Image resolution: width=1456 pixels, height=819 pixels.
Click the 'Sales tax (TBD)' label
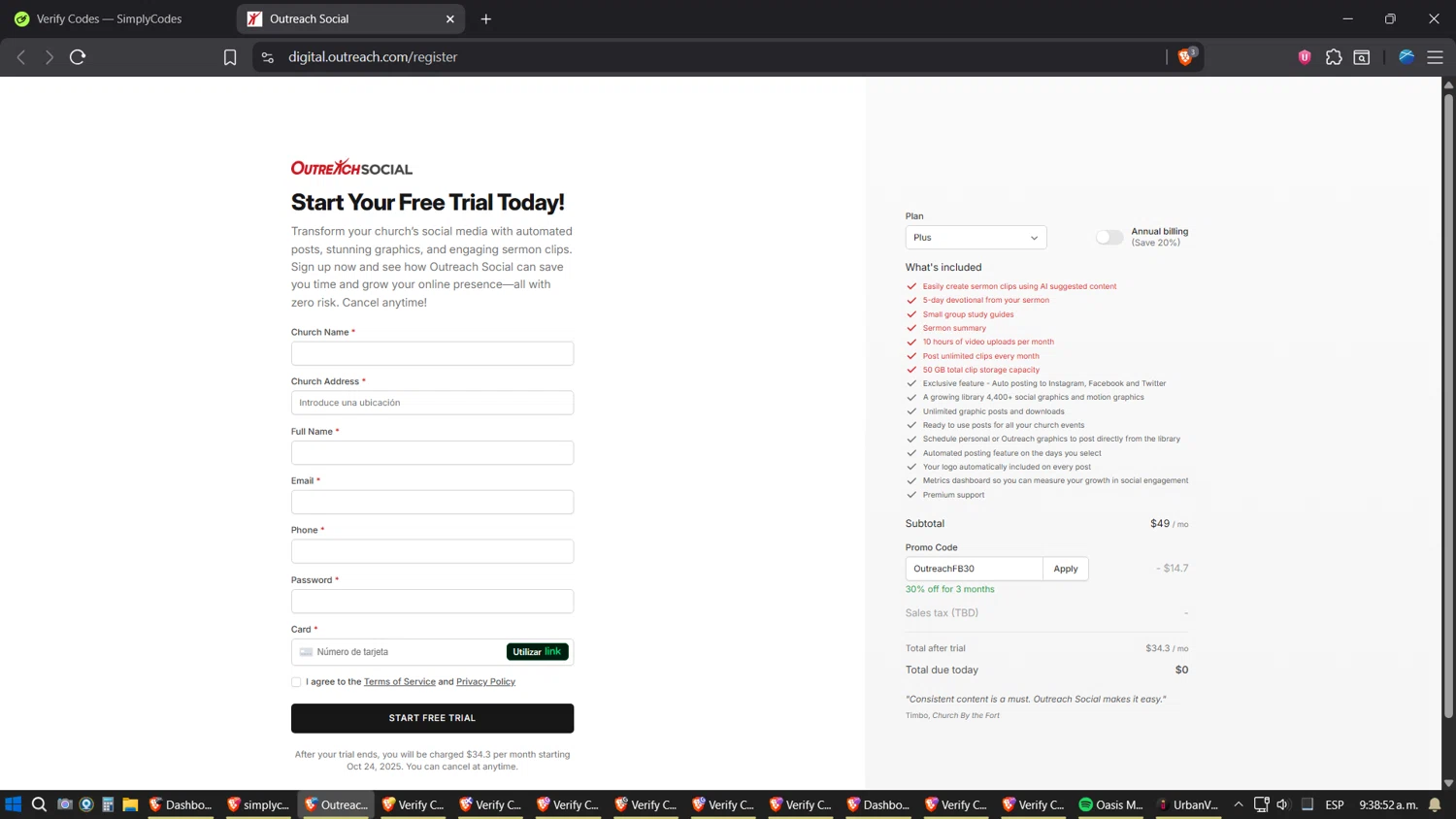[942, 612]
